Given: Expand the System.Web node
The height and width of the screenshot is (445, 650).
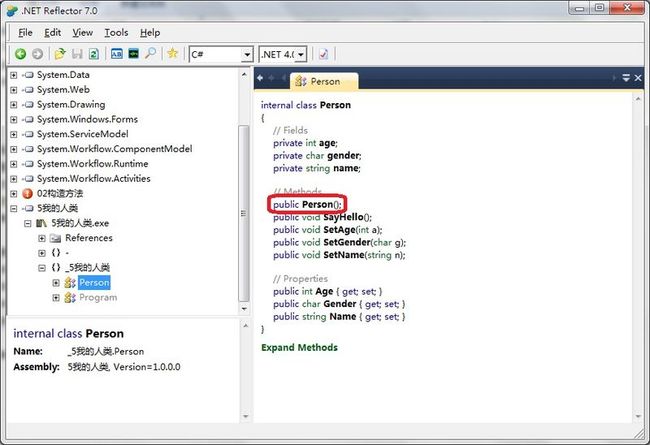Looking at the screenshot, I should point(14,90).
